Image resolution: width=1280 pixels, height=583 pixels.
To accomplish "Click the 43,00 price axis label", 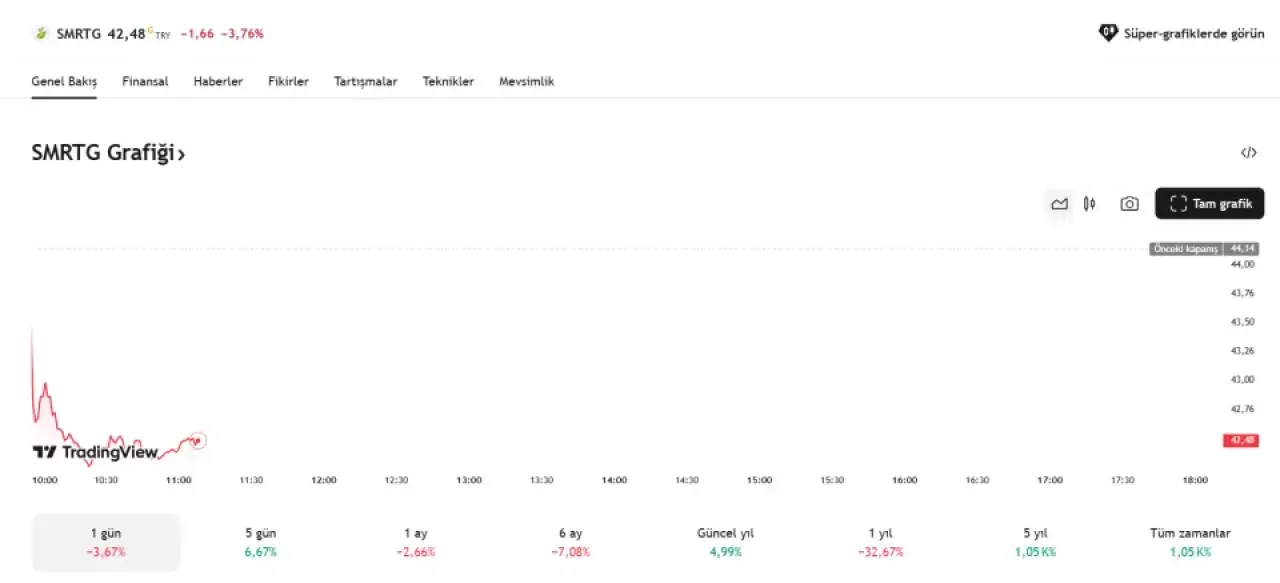I will pyautogui.click(x=1242, y=380).
